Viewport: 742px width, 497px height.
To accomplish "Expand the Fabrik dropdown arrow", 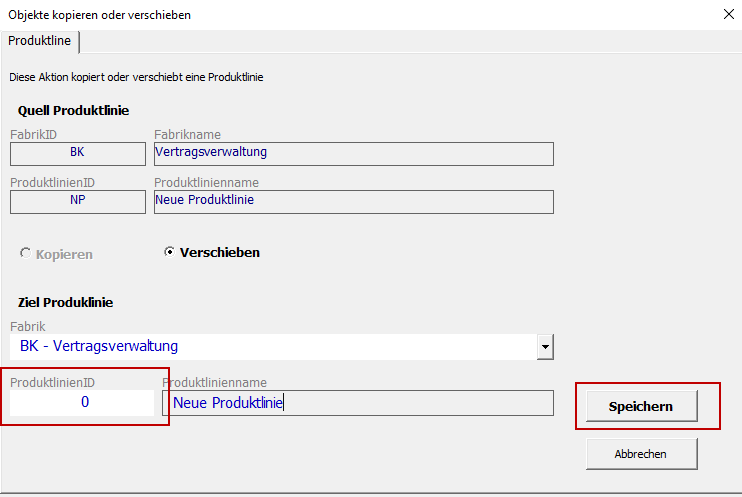I will (x=545, y=347).
